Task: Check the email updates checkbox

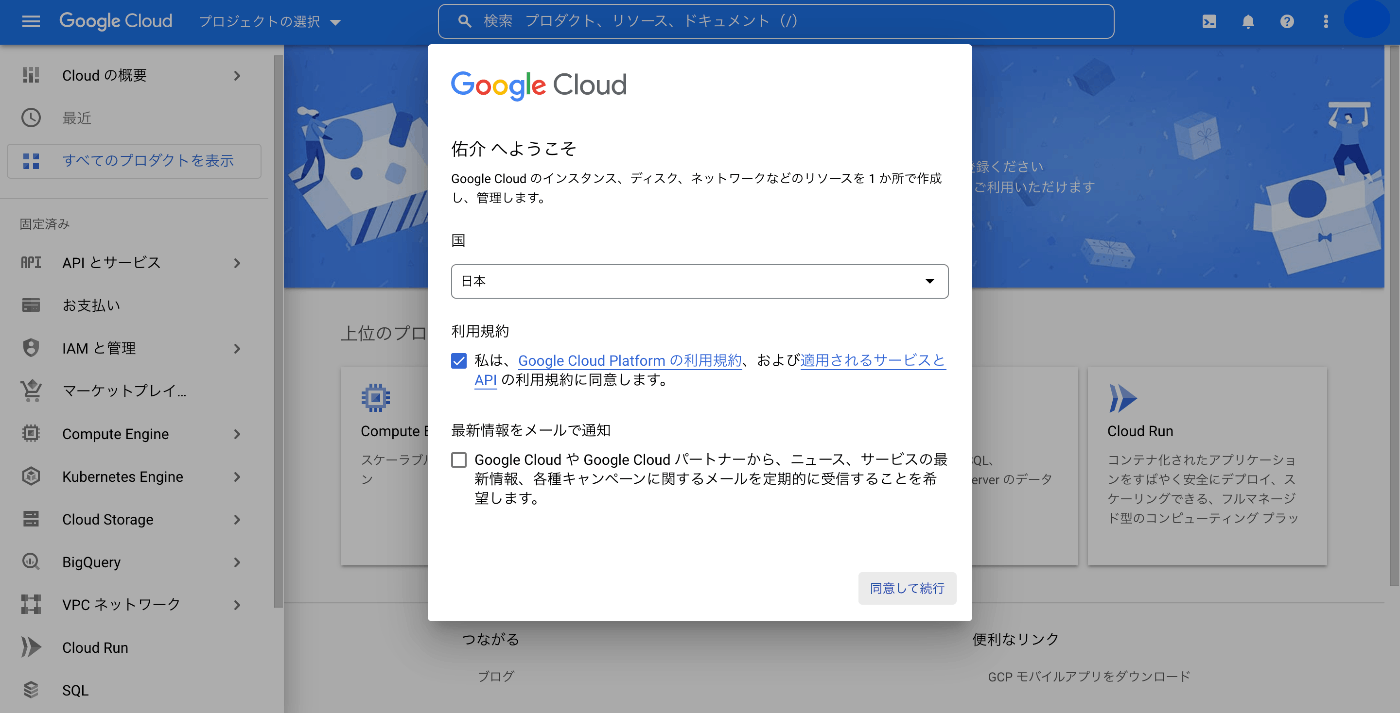Action: tap(459, 460)
